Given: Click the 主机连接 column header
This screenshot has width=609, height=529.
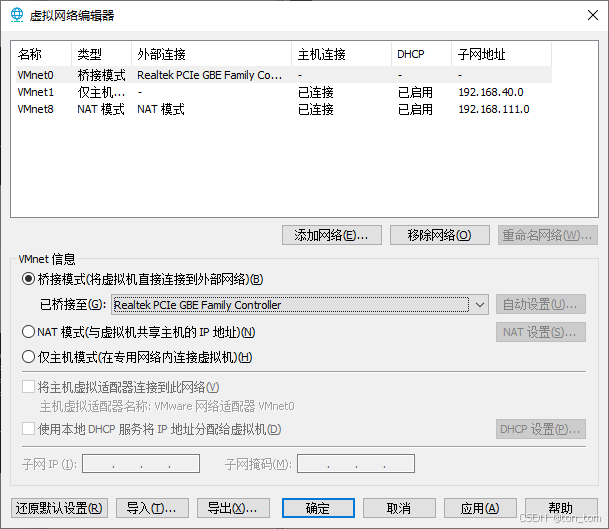Looking at the screenshot, I should pyautogui.click(x=341, y=54).
